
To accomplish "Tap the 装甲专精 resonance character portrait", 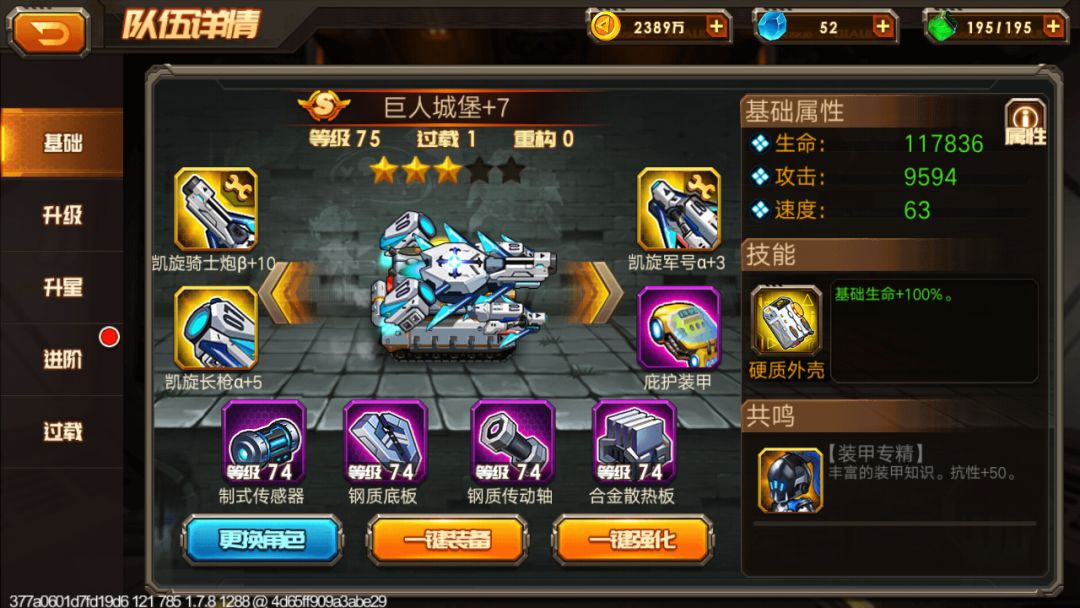I will pyautogui.click(x=790, y=480).
